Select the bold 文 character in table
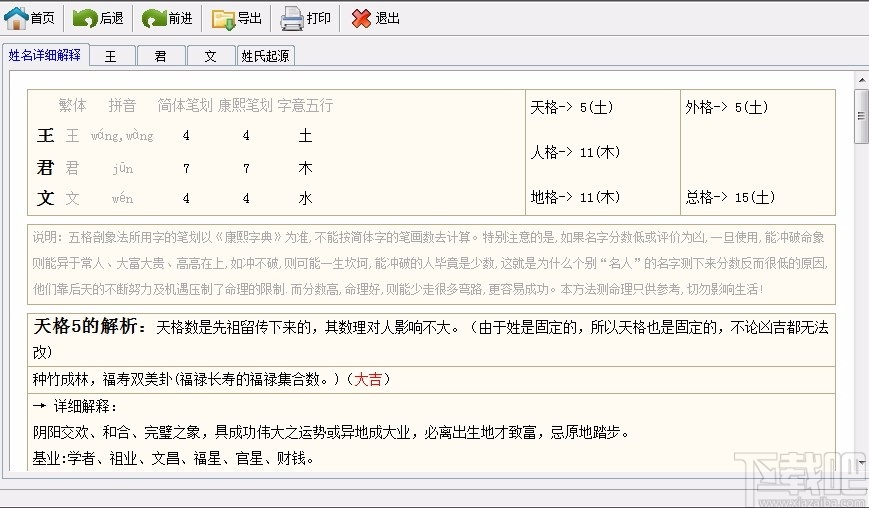 [x=45, y=198]
